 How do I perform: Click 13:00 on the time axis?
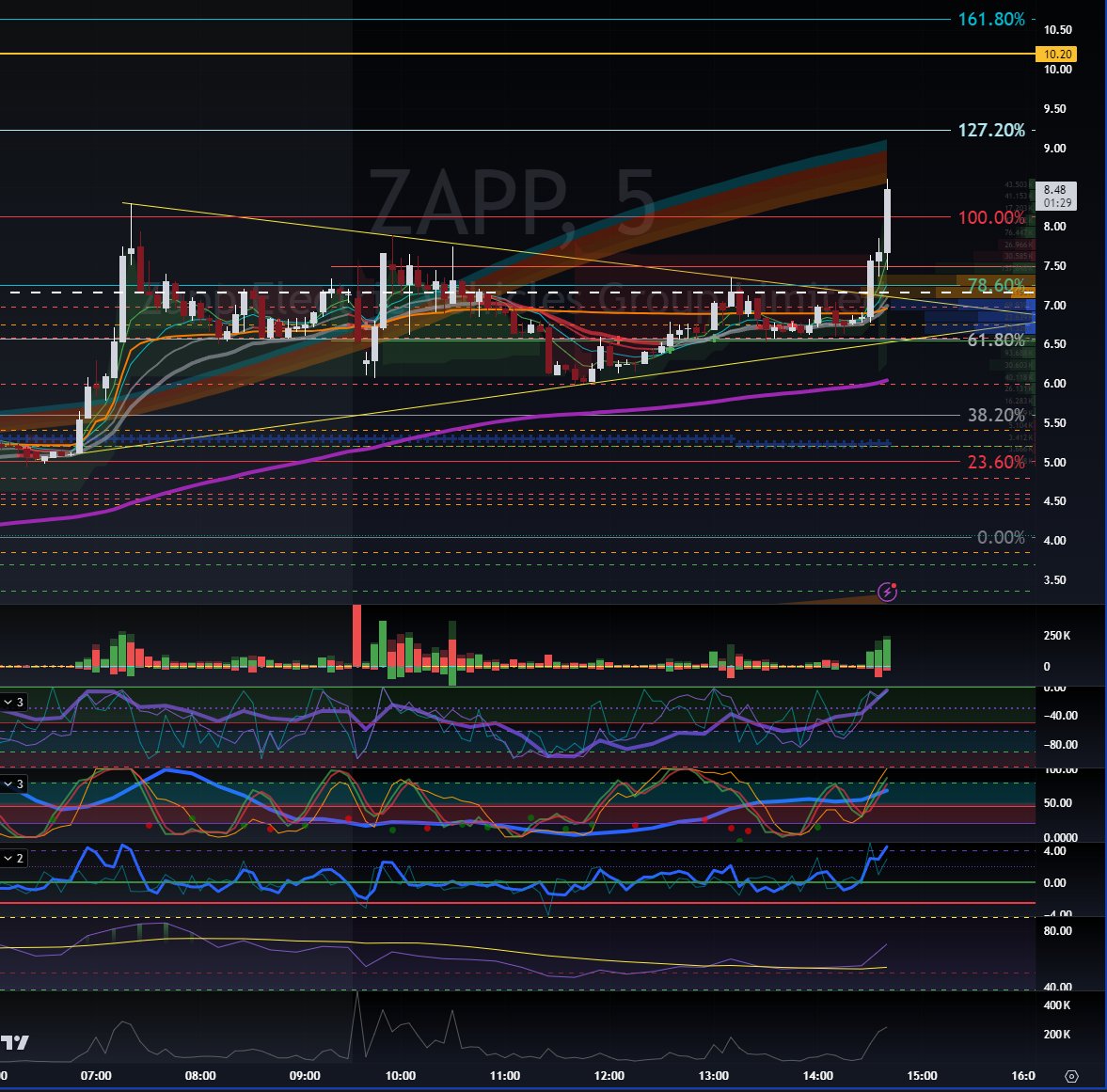714,1076
